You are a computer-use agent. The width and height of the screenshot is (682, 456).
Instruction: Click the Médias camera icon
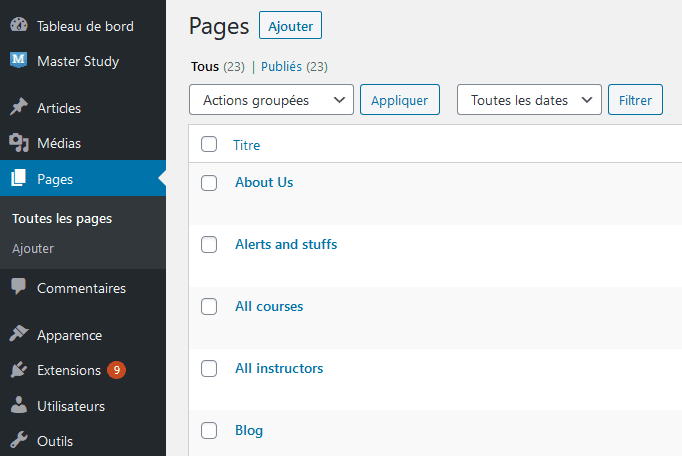click(x=19, y=142)
